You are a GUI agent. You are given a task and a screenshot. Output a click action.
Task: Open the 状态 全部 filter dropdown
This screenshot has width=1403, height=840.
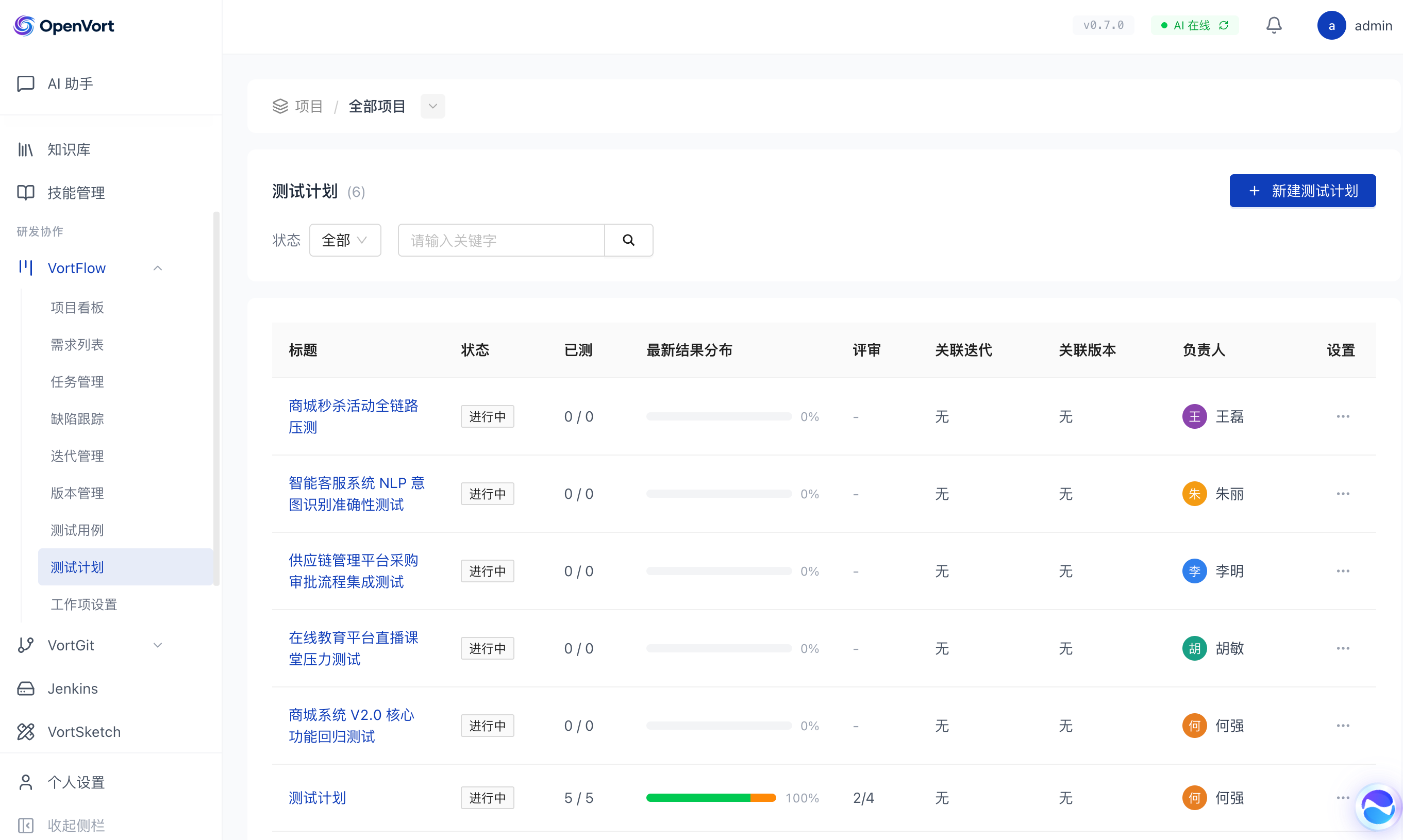345,240
